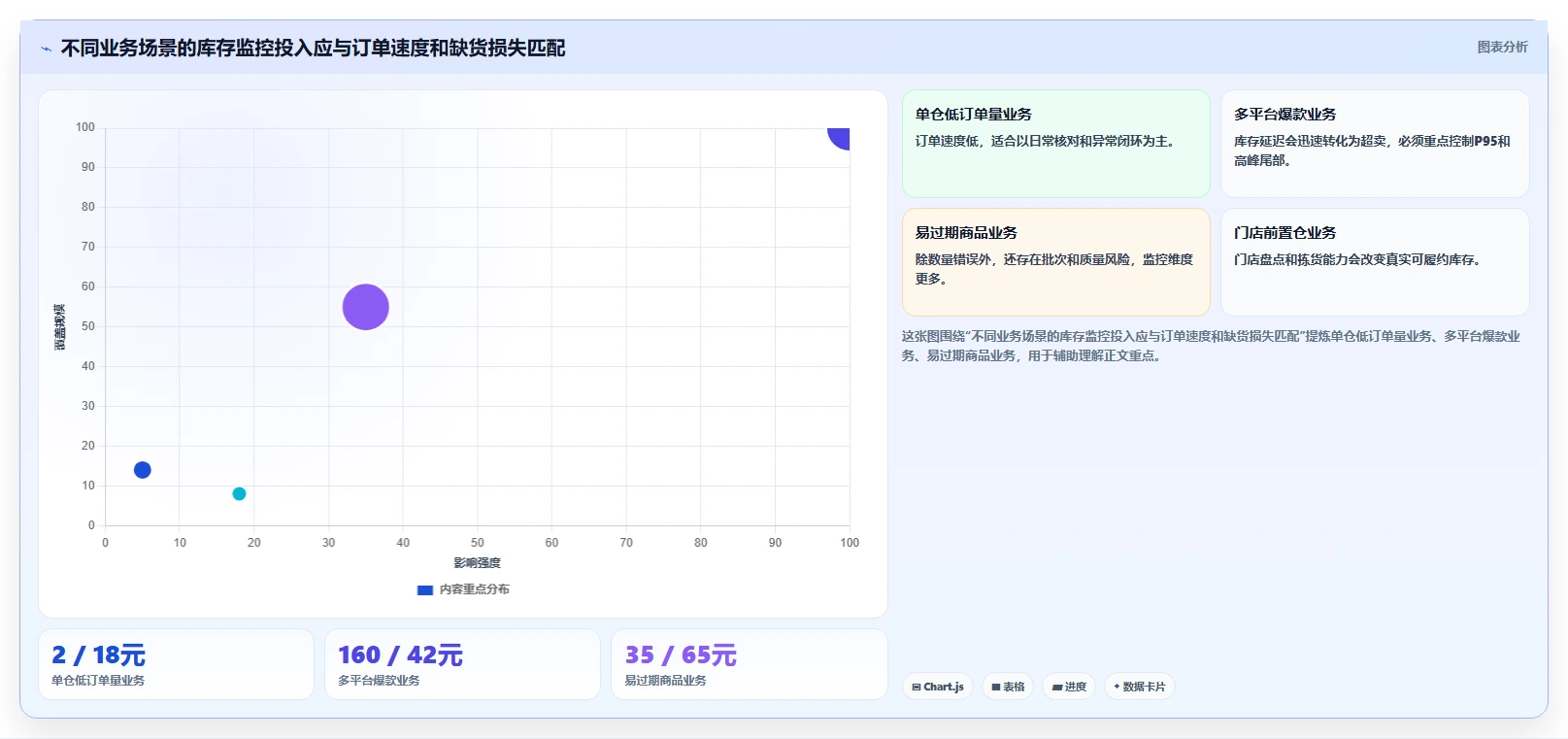This screenshot has height=739, width=1568.
Task: Select the 2 / 18元 stat card
Action: (x=176, y=664)
